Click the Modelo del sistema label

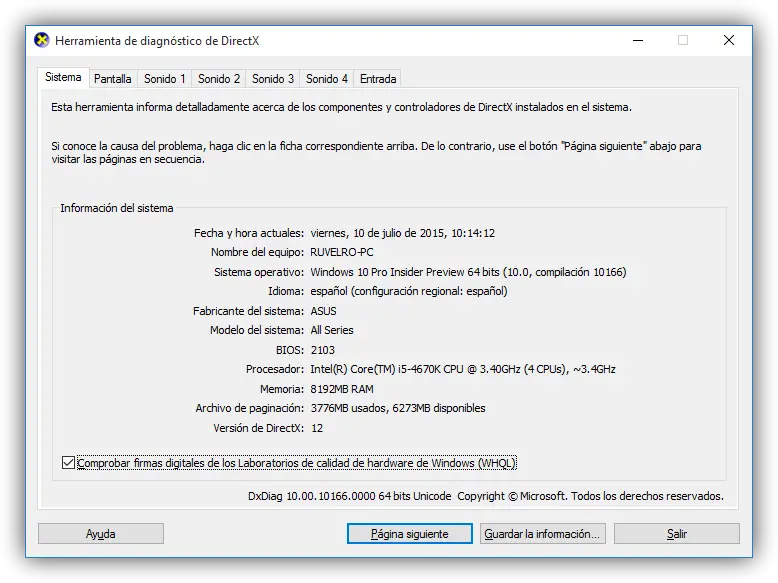click(257, 330)
